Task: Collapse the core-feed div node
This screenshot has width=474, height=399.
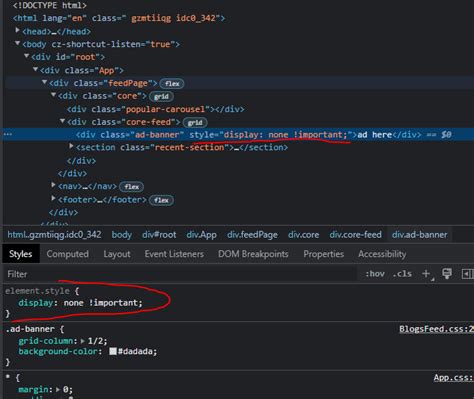Action: tap(62, 121)
